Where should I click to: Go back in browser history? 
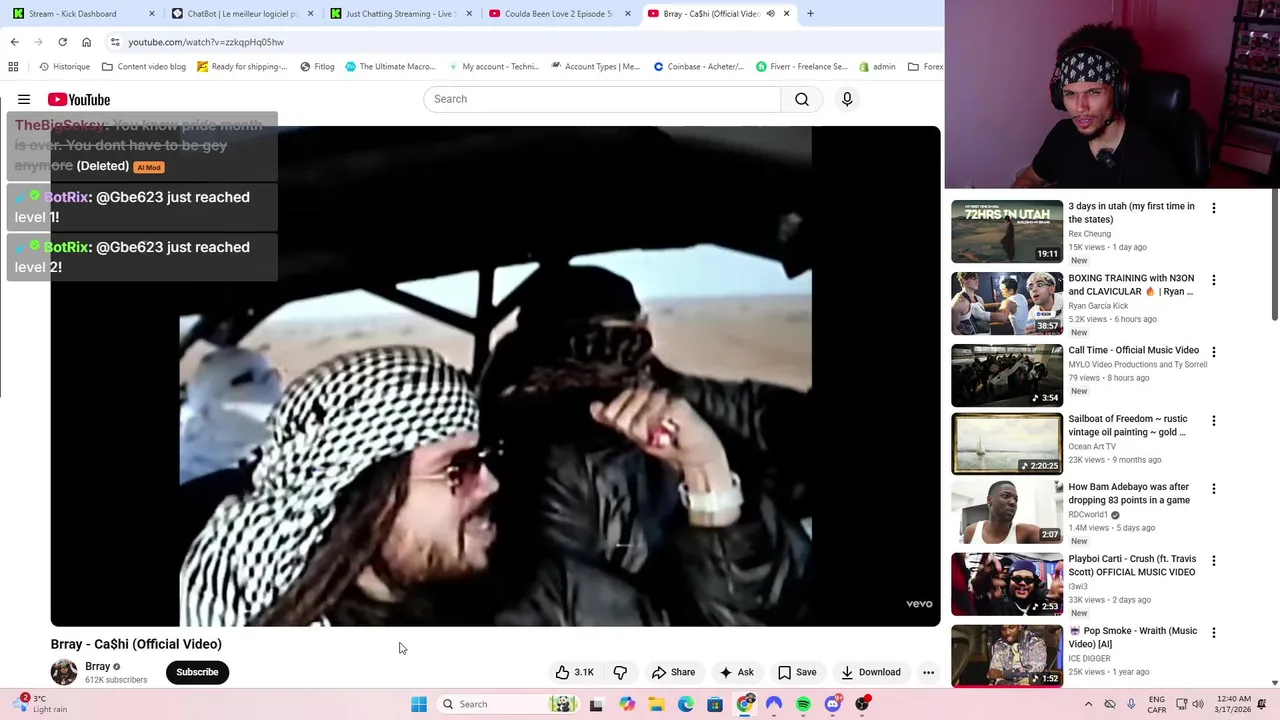(14, 42)
